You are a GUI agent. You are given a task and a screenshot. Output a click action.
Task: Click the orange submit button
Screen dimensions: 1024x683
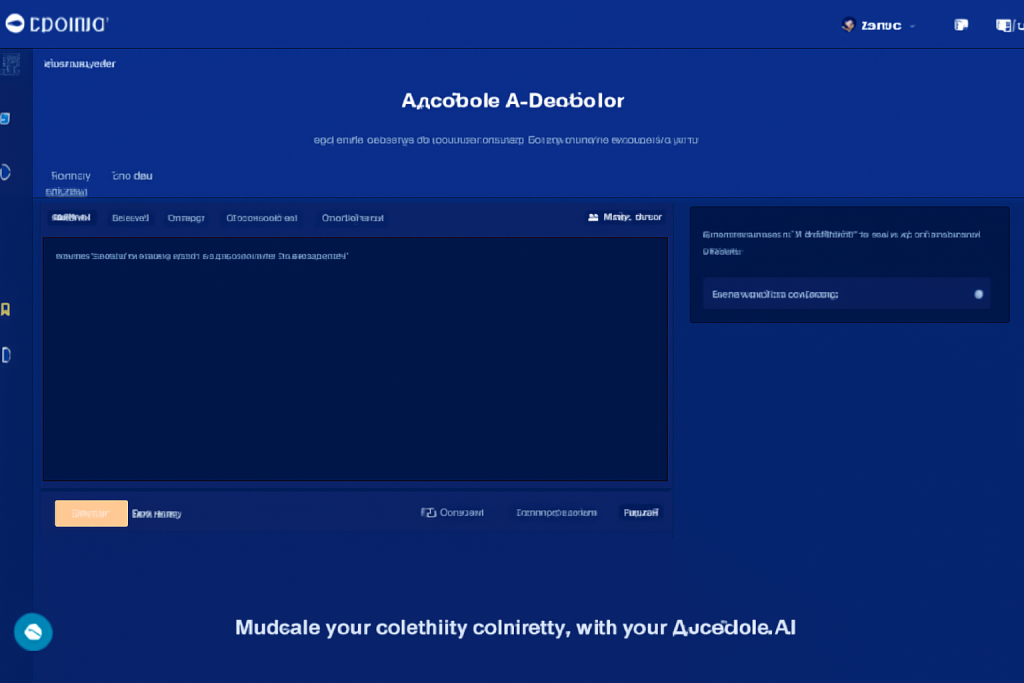(x=91, y=512)
